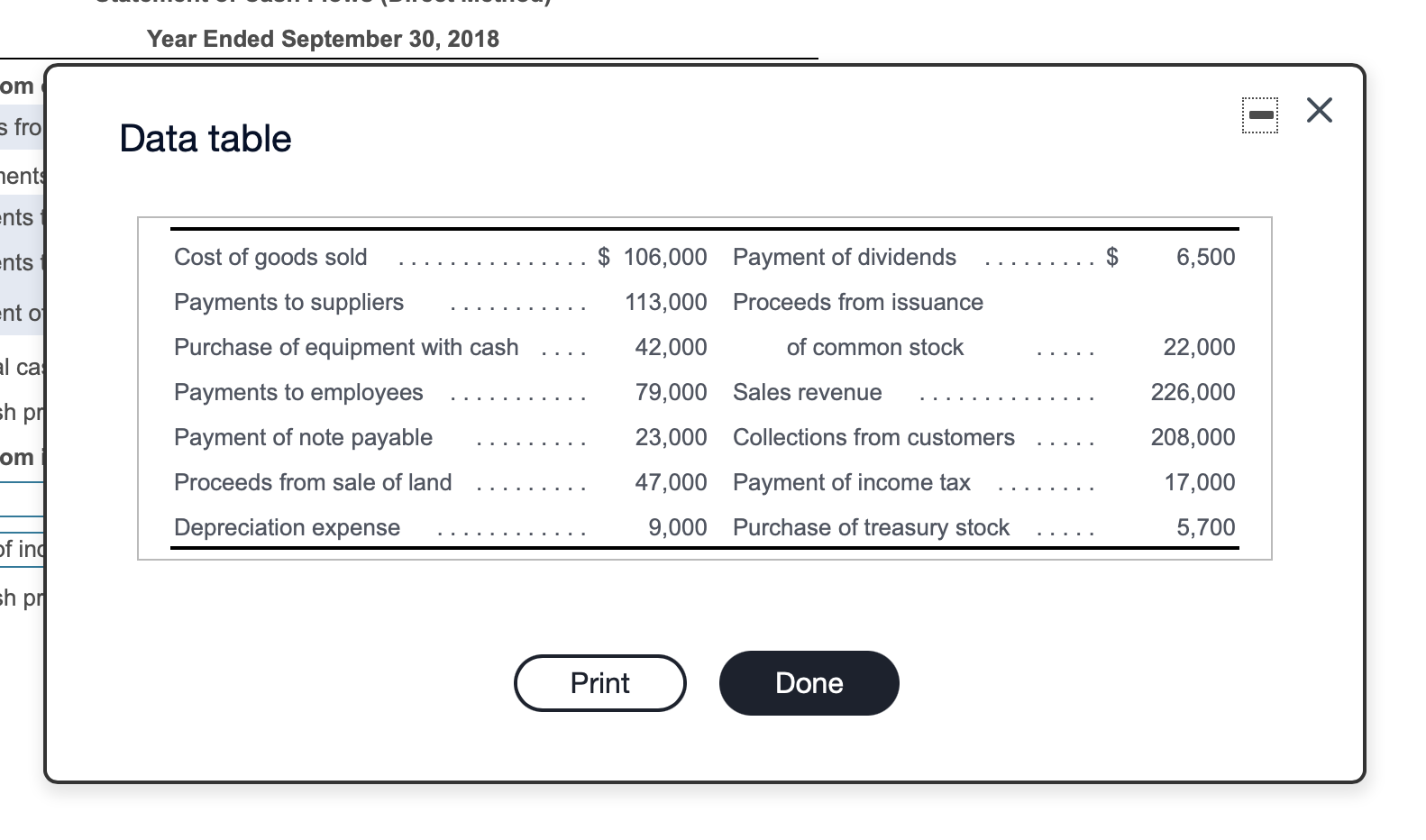The width and height of the screenshot is (1426, 840).
Task: Select the Year Ended September 30, 2018 heading
Action: (324, 39)
